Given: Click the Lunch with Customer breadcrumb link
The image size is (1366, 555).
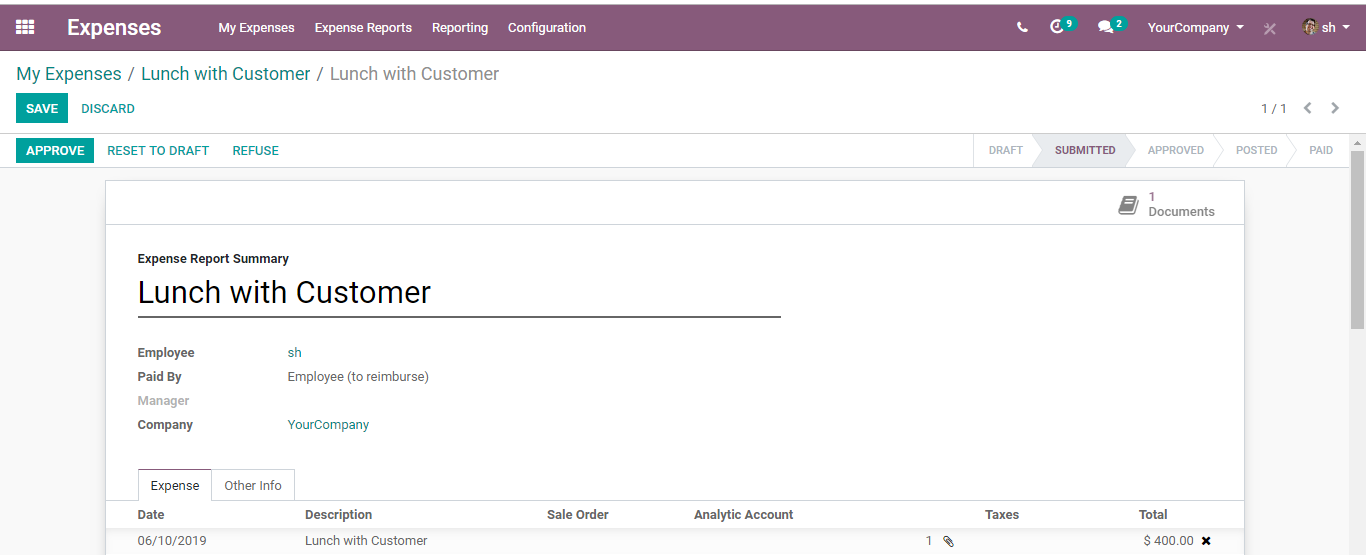Looking at the screenshot, I should click(x=226, y=74).
